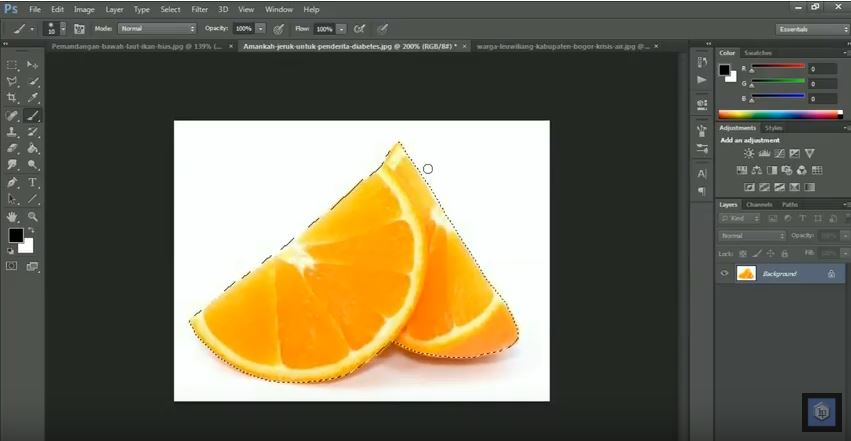Select the Polygonal Lasso tool
Image resolution: width=851 pixels, height=441 pixels.
(12, 81)
